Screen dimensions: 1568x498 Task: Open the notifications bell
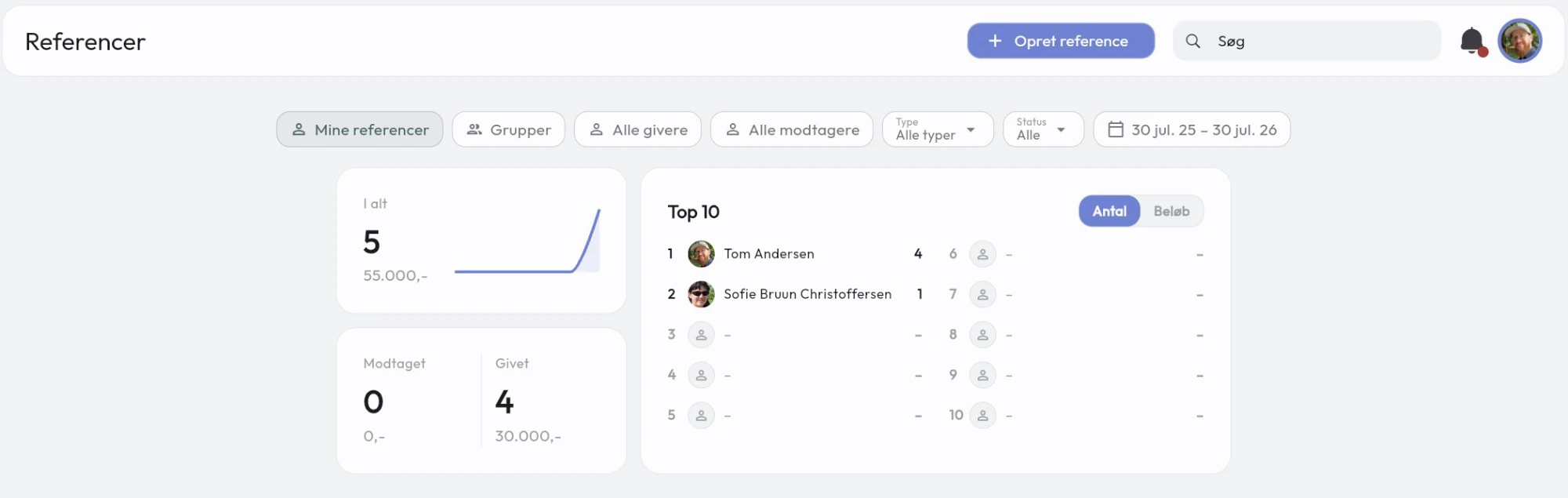[1472, 41]
